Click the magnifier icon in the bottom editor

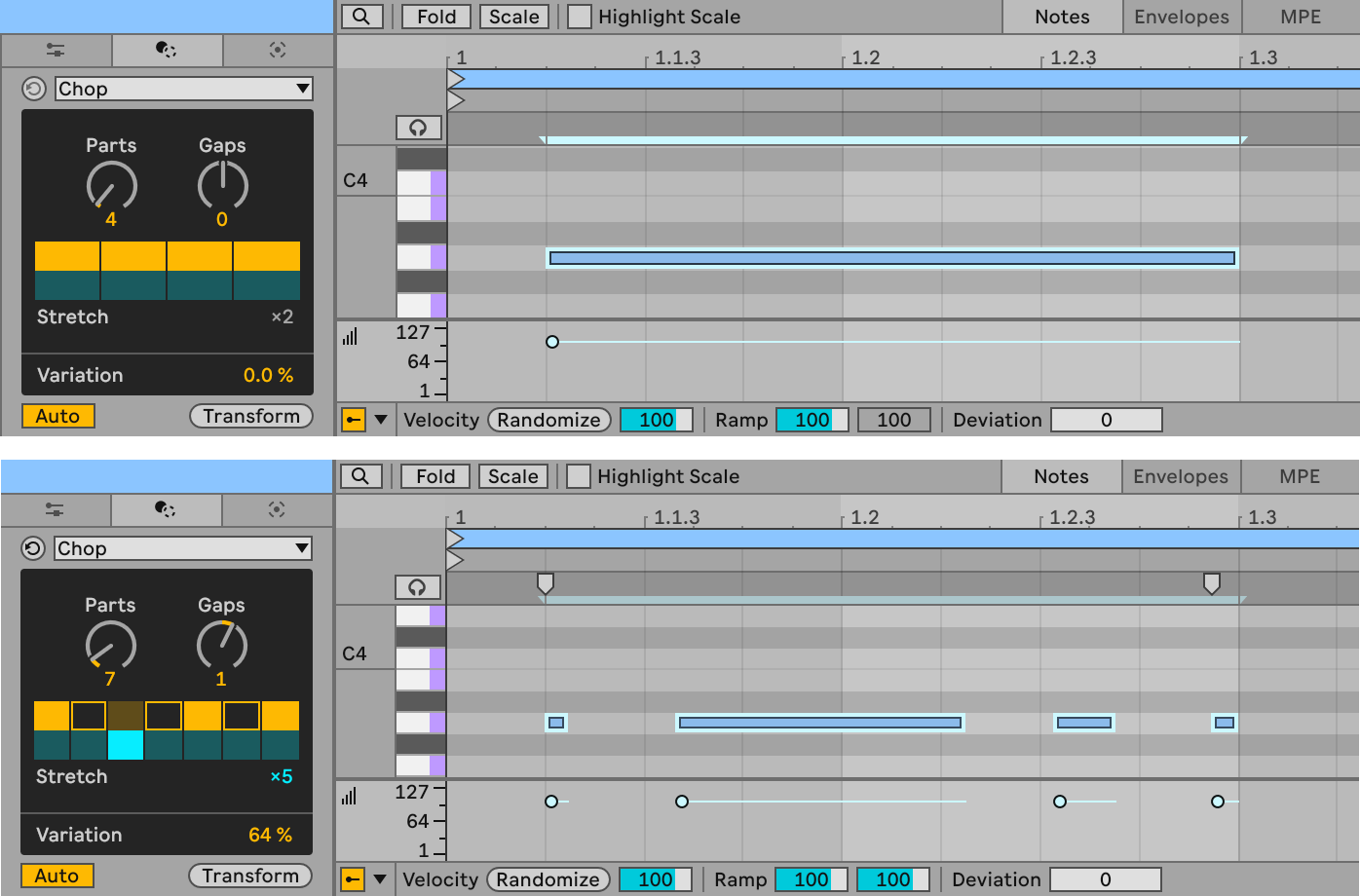(360, 476)
